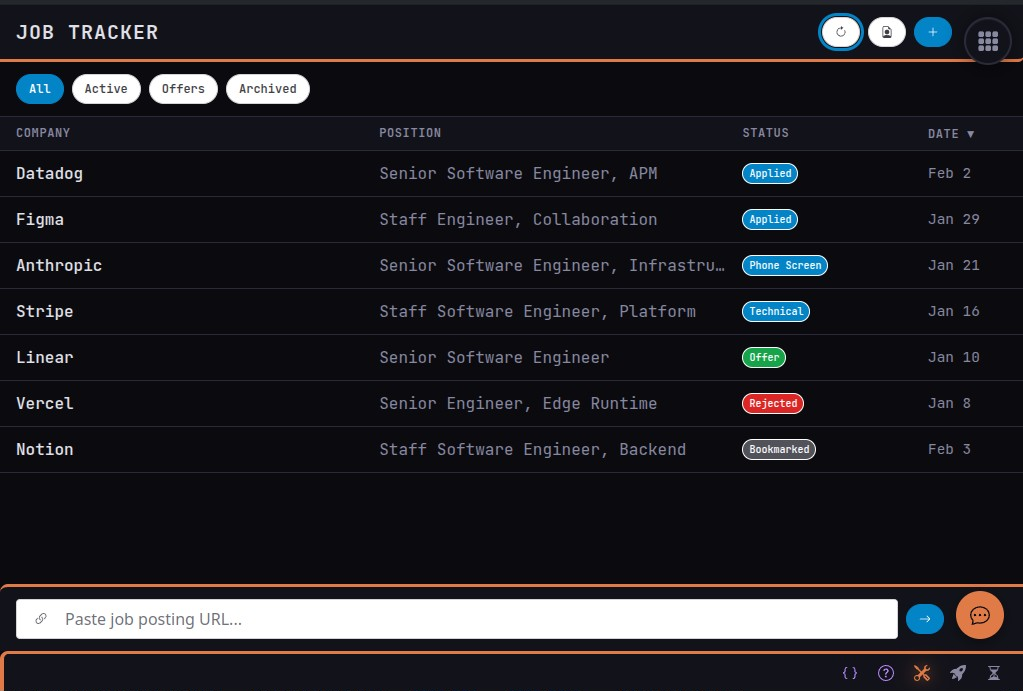Open the resume document icon

click(886, 32)
